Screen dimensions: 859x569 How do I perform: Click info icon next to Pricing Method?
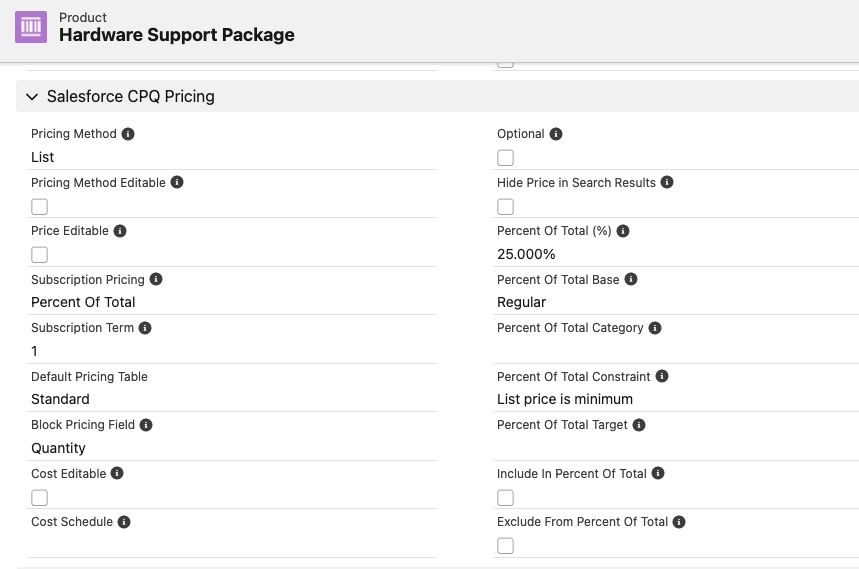pos(128,134)
